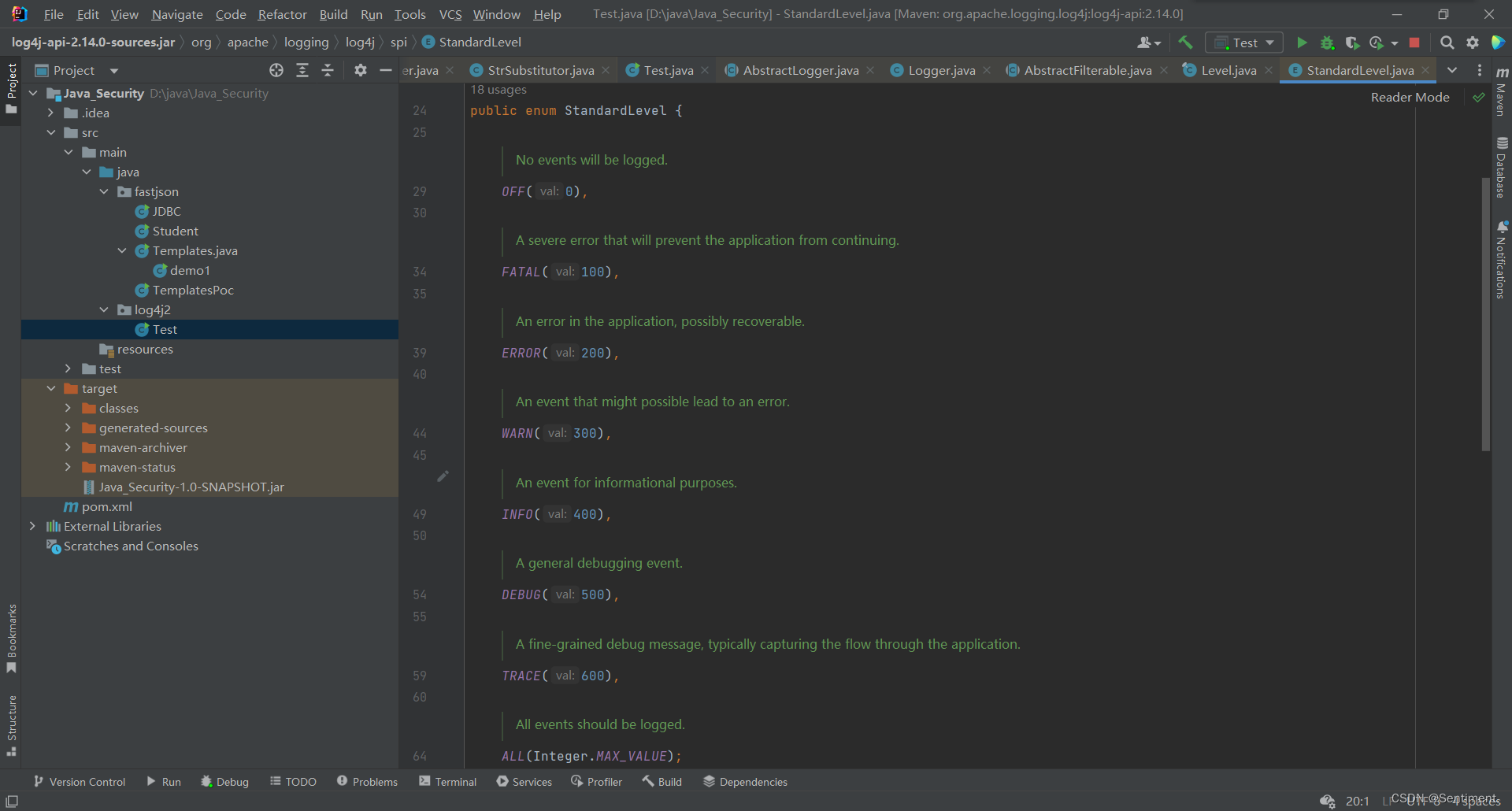The image size is (1512, 811).
Task: Expand the classes folder
Action: tap(69, 408)
